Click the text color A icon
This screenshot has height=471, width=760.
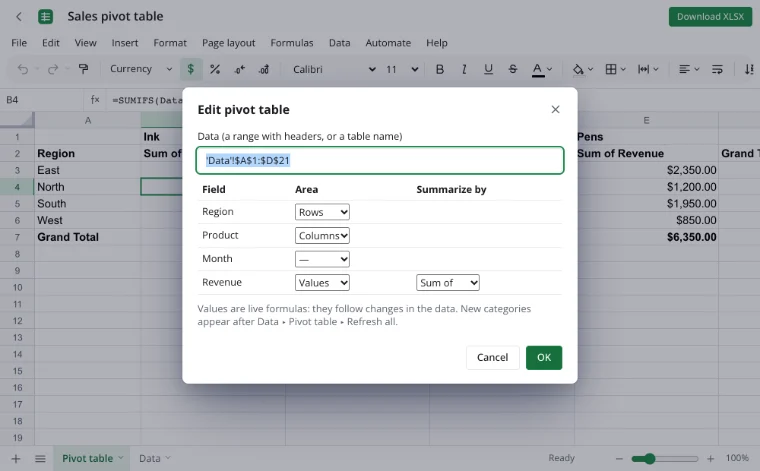[537, 69]
